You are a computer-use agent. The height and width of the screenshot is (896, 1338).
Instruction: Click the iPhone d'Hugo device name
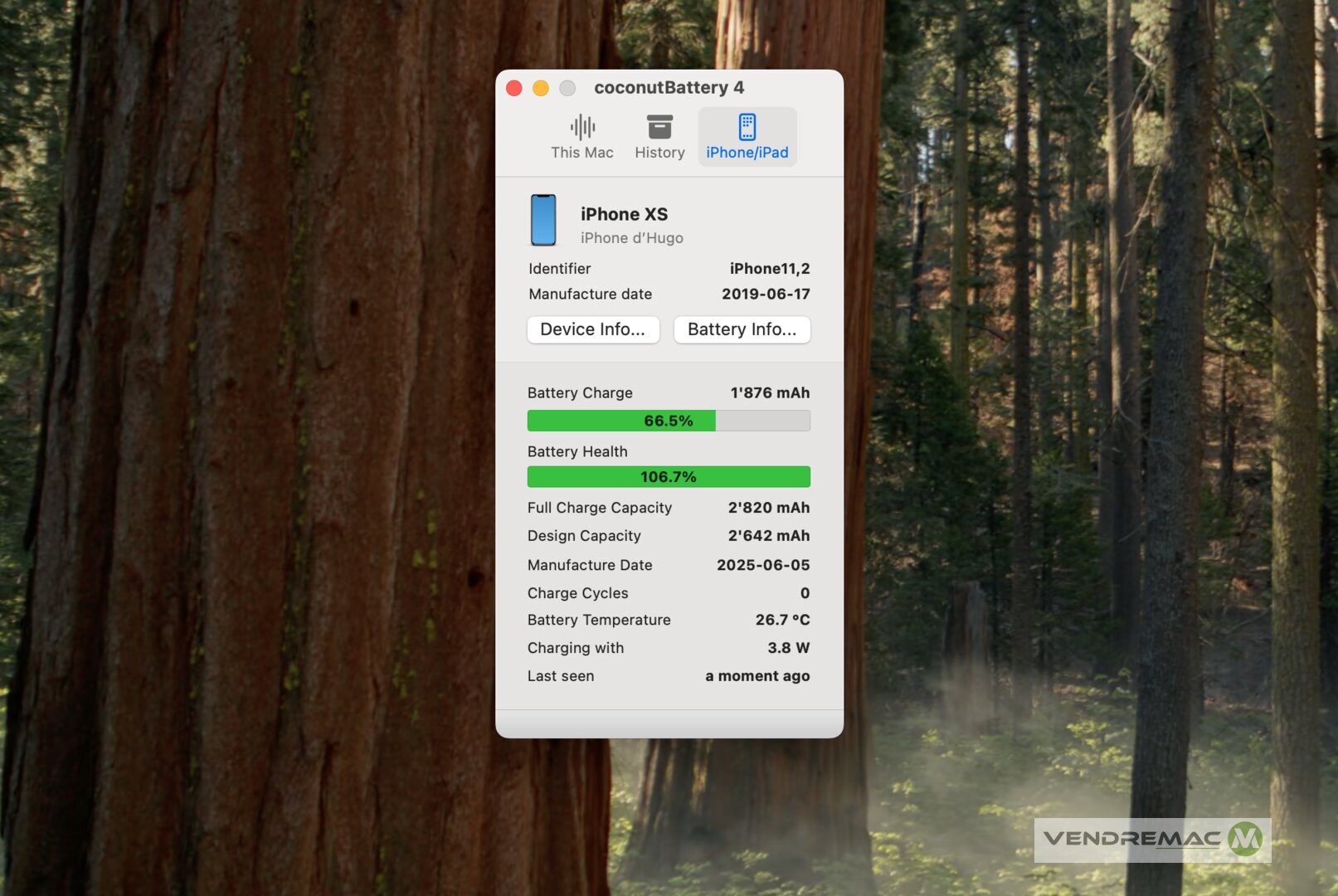click(x=631, y=238)
